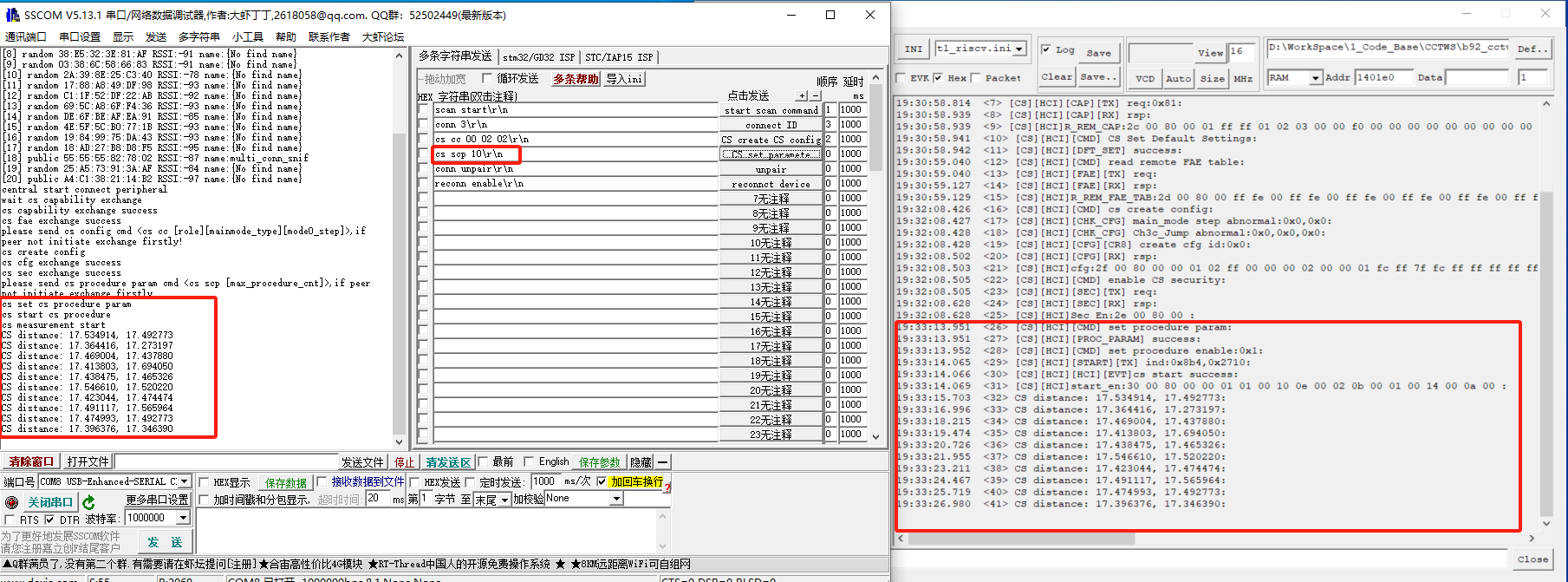Toggle the 最前 always-on-top checkbox
This screenshot has width=1568, height=582.
coord(484,461)
